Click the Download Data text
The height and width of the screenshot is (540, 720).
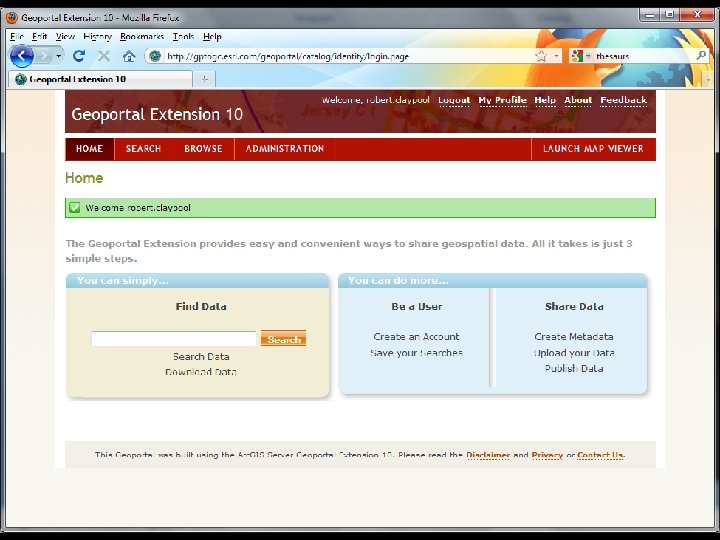click(x=201, y=372)
